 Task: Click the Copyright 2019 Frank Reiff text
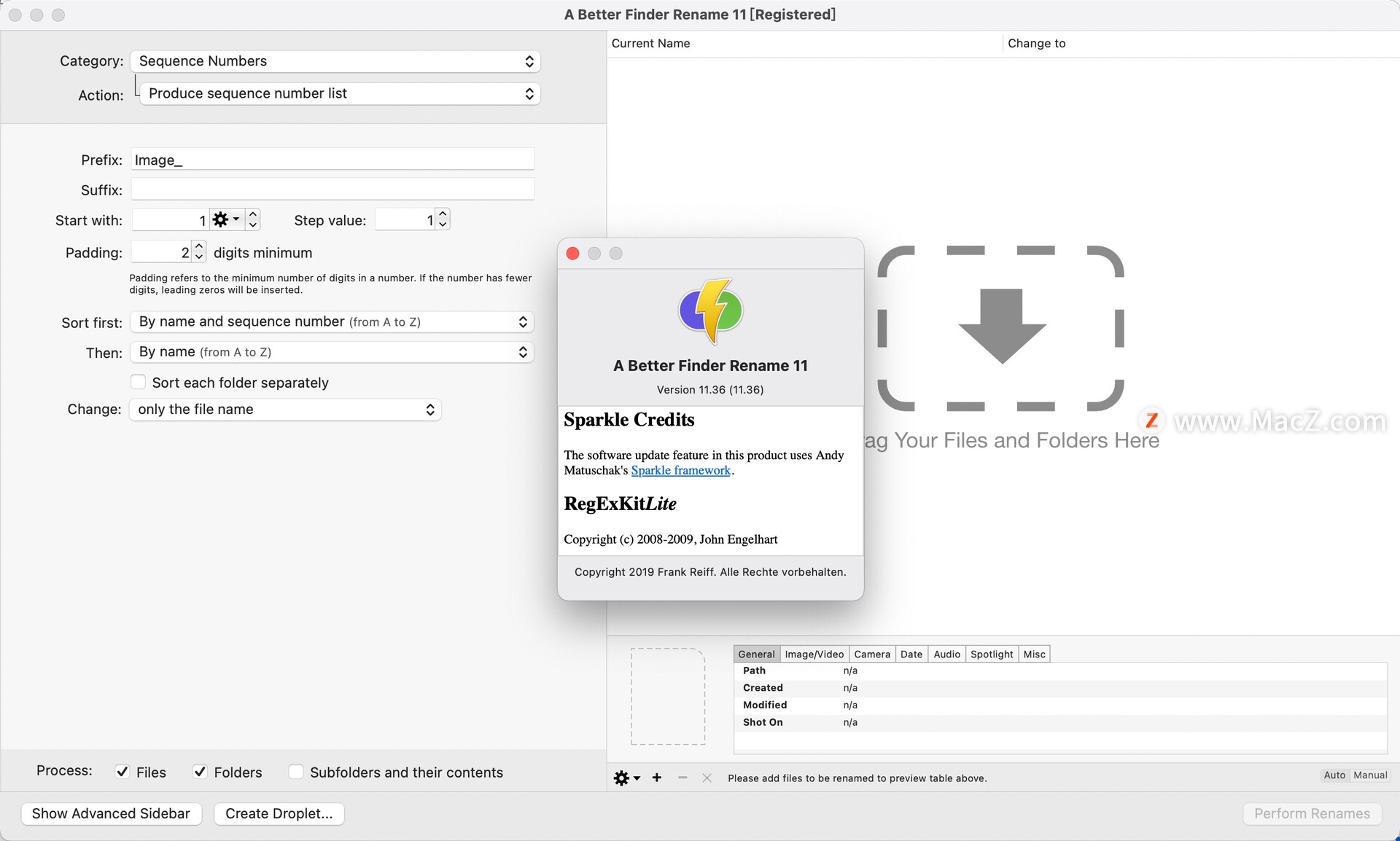coord(710,572)
